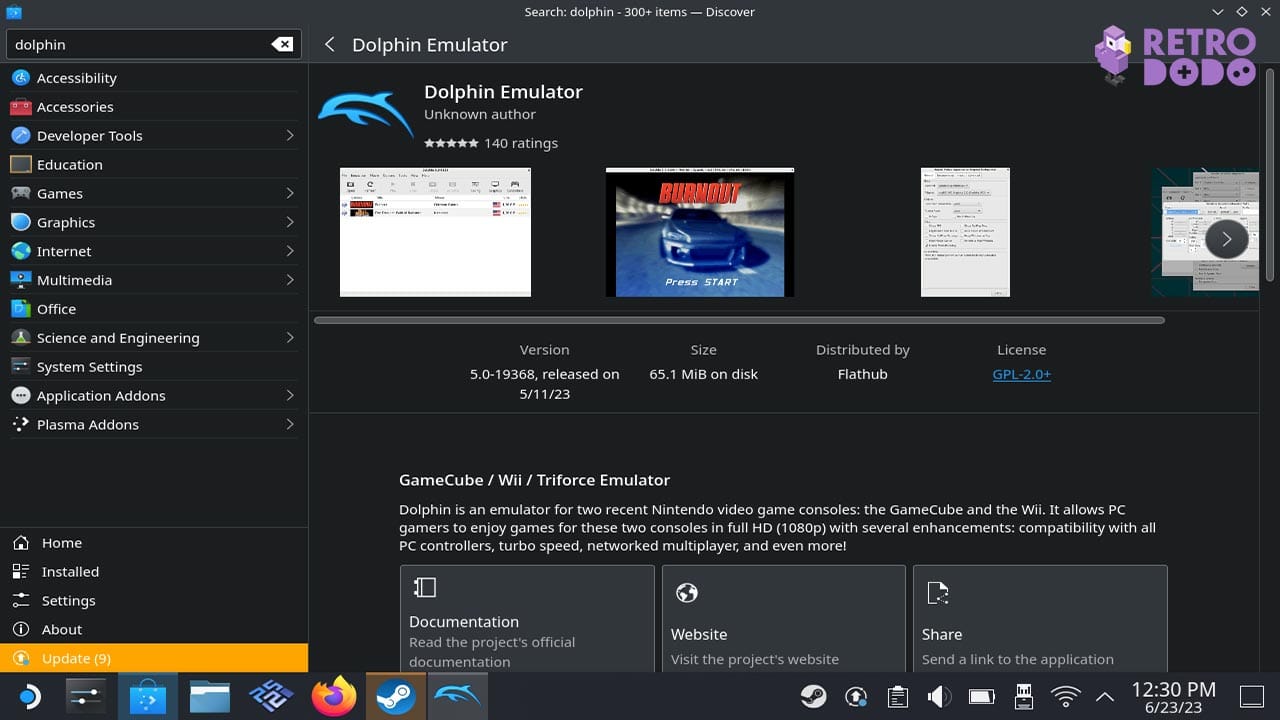Click the Show Desktop button
The height and width of the screenshot is (720, 1280).
[1251, 697]
